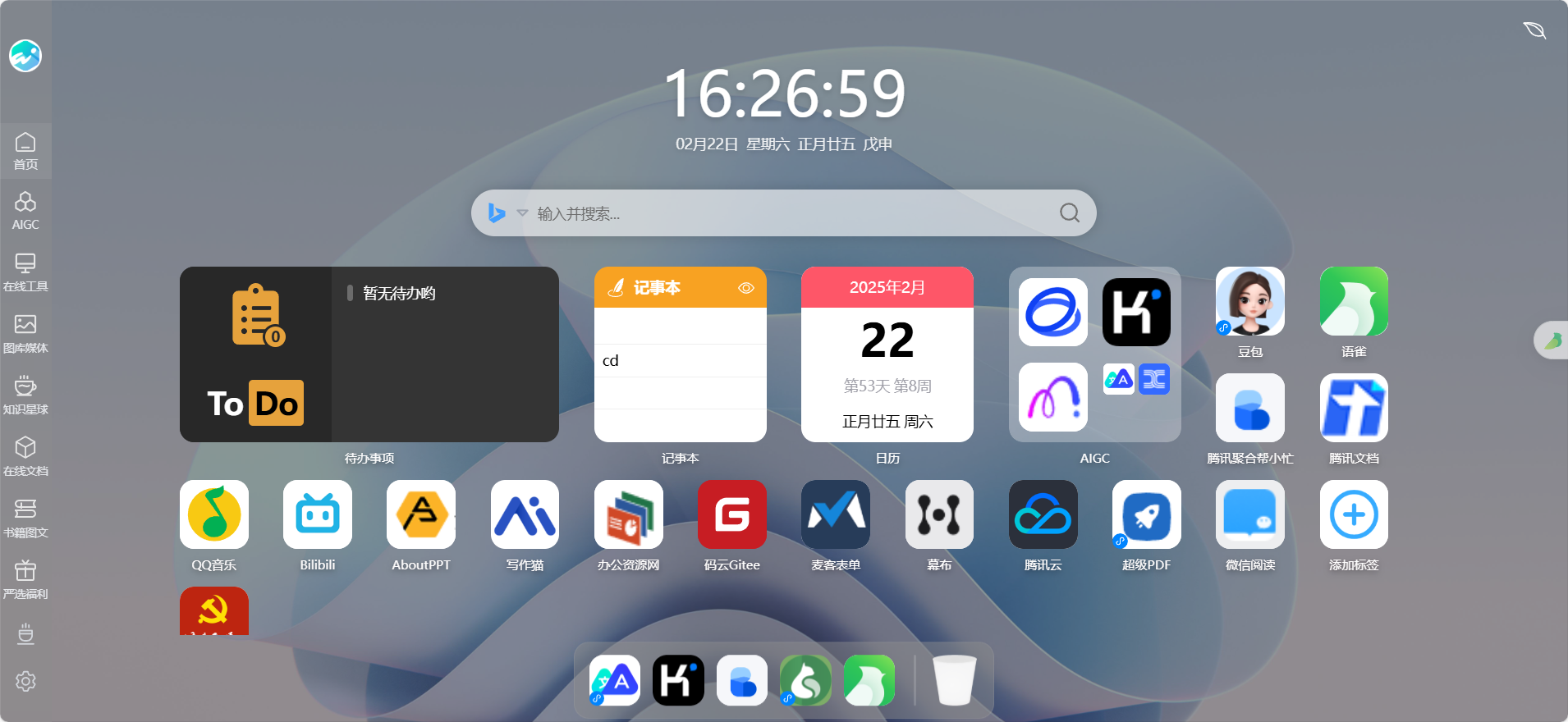This screenshot has width=1568, height=722.
Task: Click the 16:26:59 clock display
Action: (784, 94)
